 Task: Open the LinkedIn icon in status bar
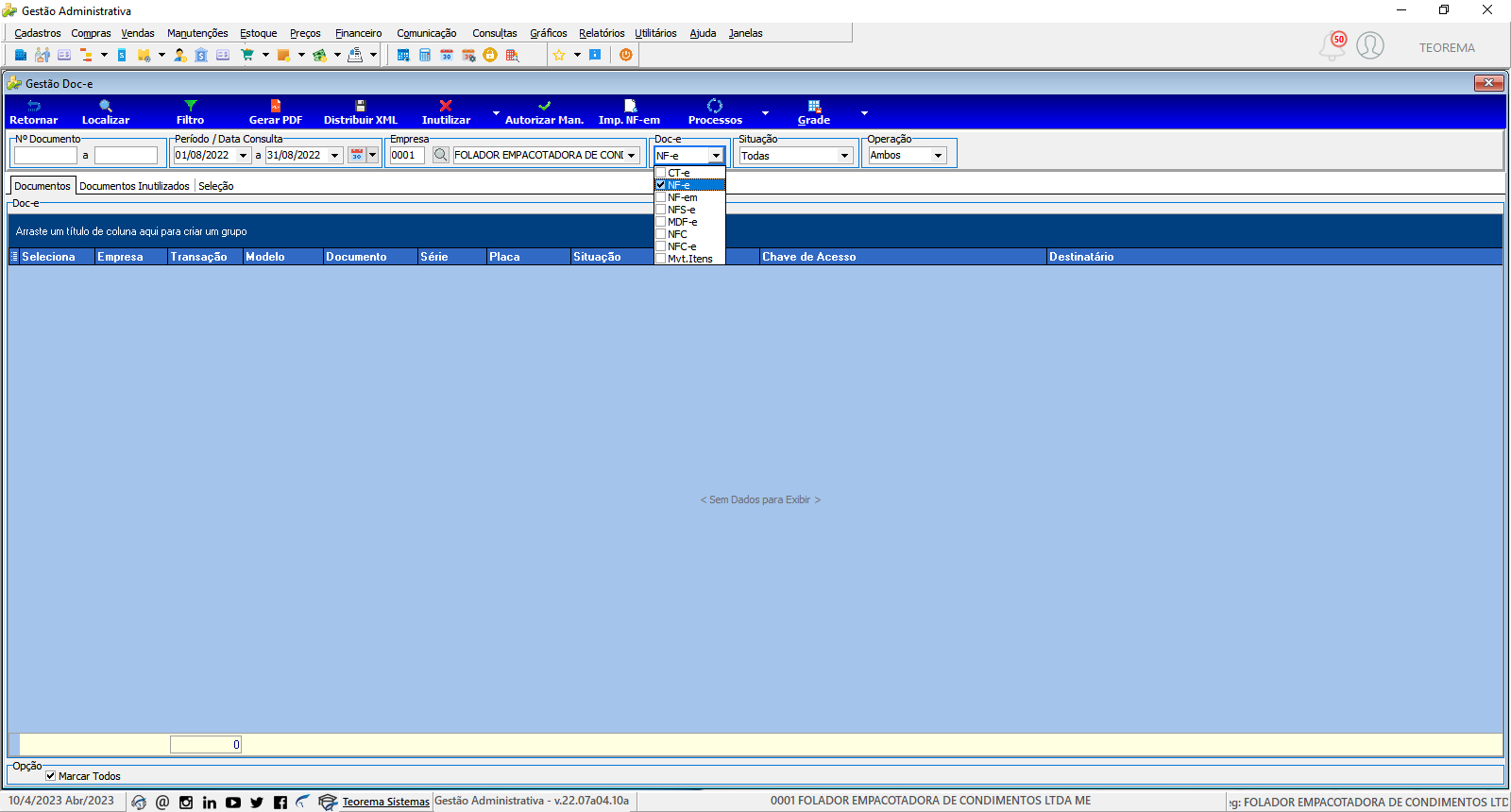click(210, 803)
